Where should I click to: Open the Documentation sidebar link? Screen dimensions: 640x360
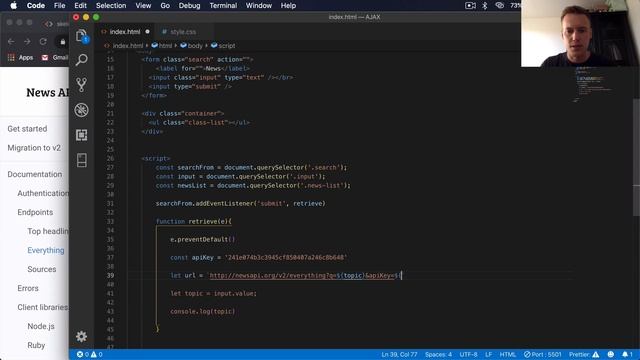(35, 174)
